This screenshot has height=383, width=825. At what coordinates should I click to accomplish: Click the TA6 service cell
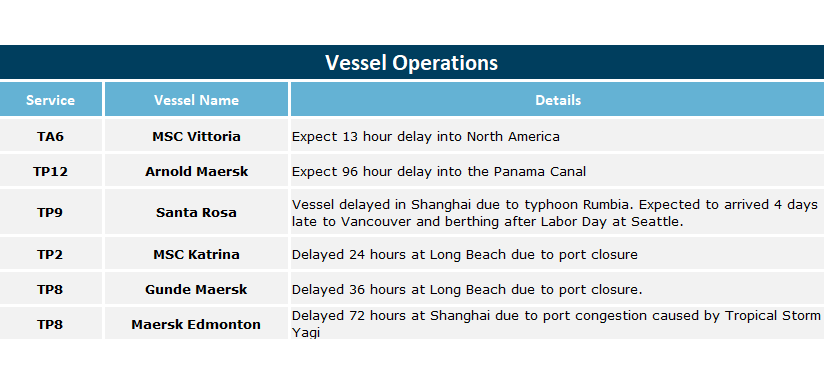click(x=51, y=136)
